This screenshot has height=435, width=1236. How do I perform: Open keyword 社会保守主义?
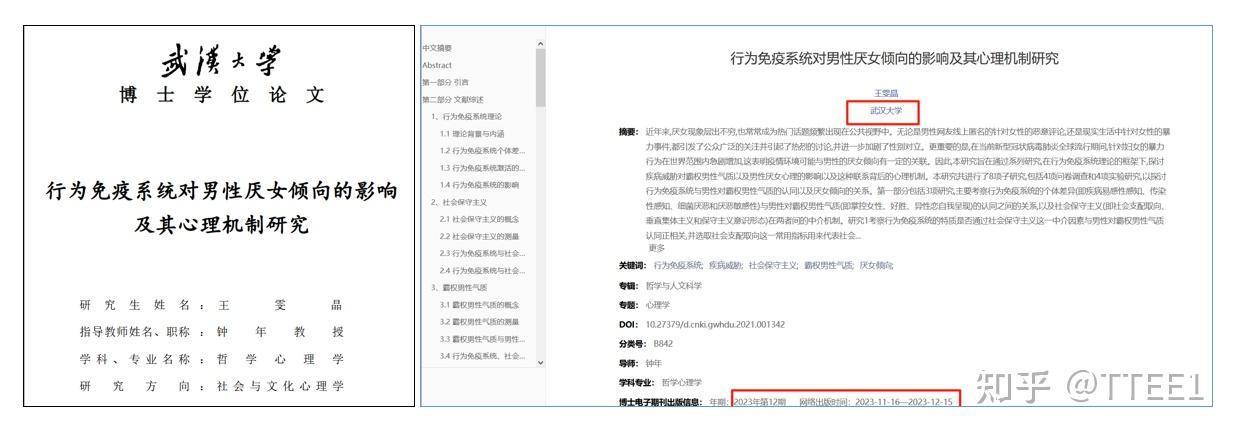[773, 265]
